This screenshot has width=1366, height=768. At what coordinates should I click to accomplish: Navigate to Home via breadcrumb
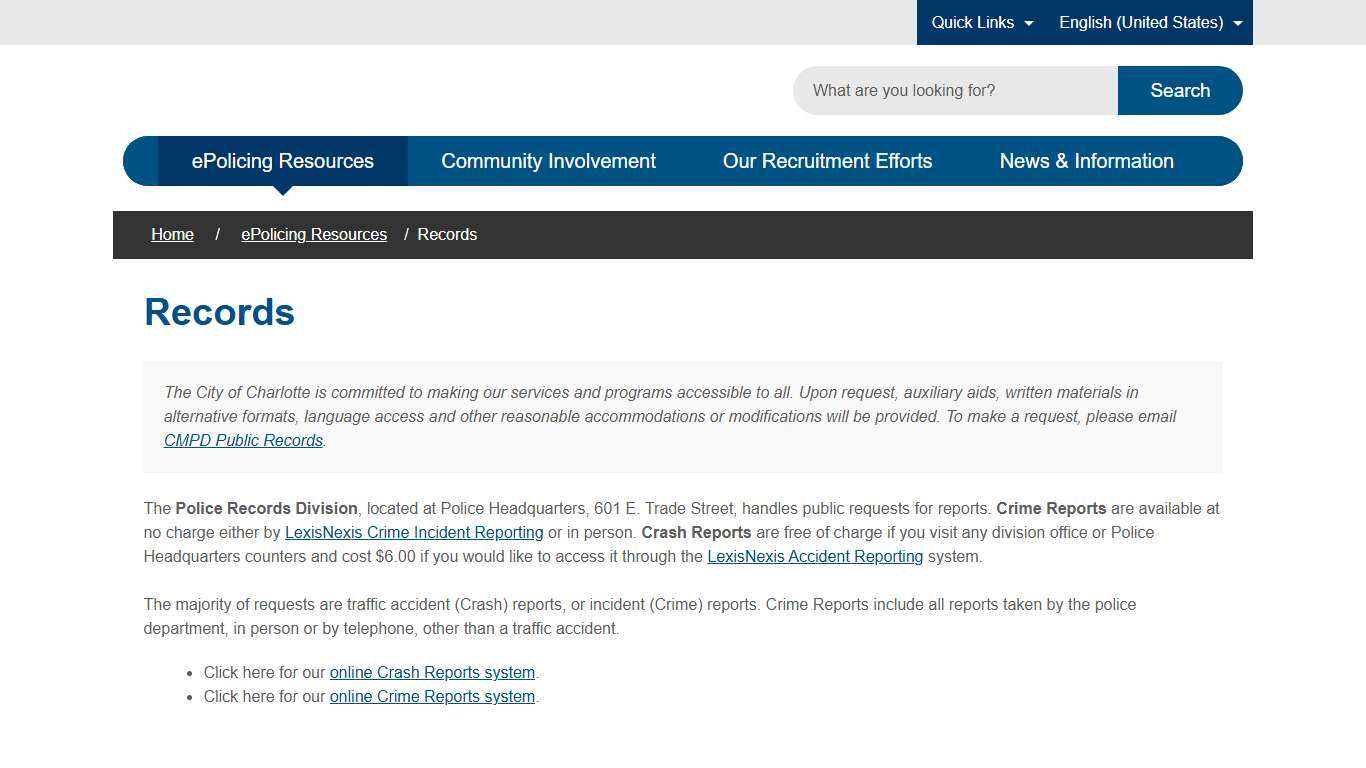pos(172,234)
